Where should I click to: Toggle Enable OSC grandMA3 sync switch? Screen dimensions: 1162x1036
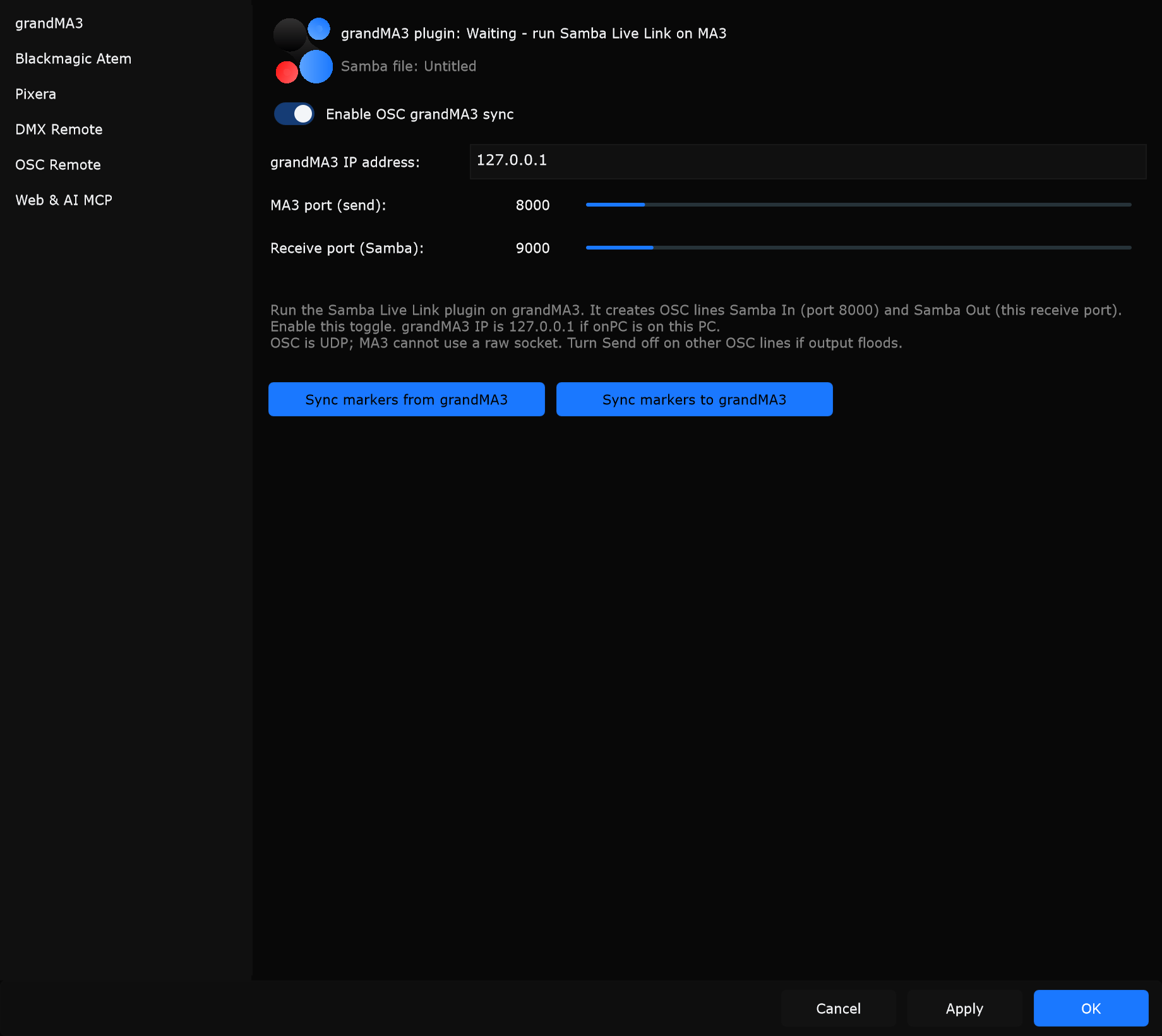(x=294, y=114)
